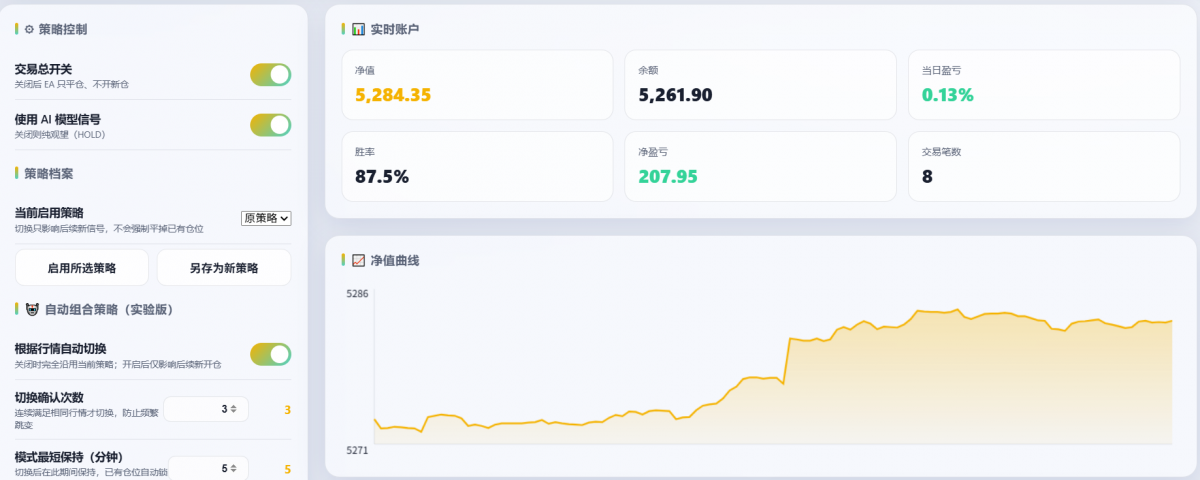
Task: Click the 胜率 87.5% card
Action: [477, 166]
